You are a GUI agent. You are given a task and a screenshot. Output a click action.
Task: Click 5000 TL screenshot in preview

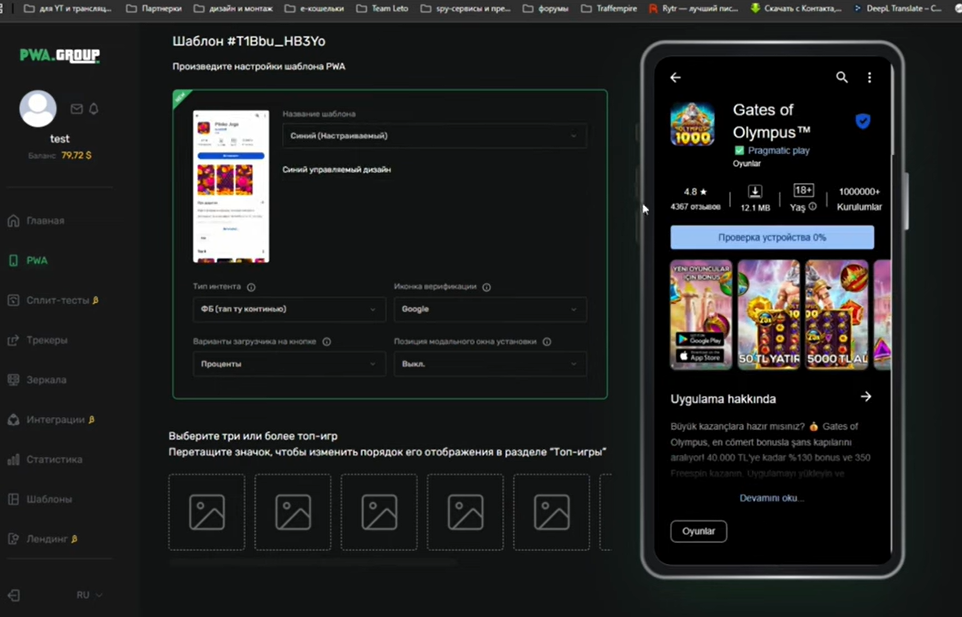[837, 315]
